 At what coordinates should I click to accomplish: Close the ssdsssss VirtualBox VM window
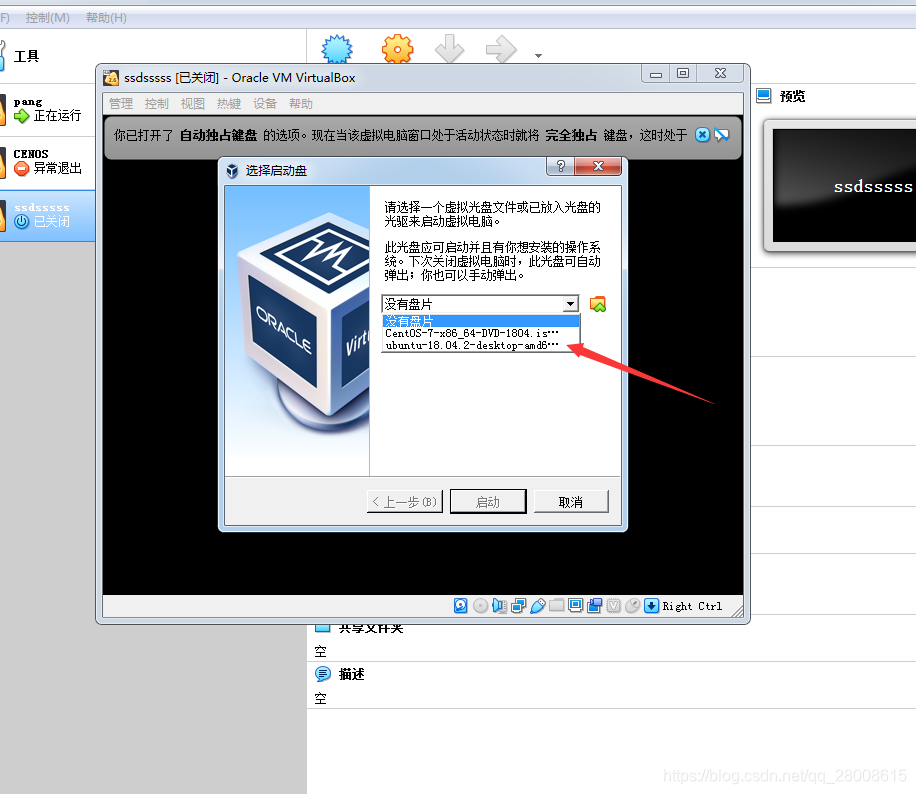(720, 74)
